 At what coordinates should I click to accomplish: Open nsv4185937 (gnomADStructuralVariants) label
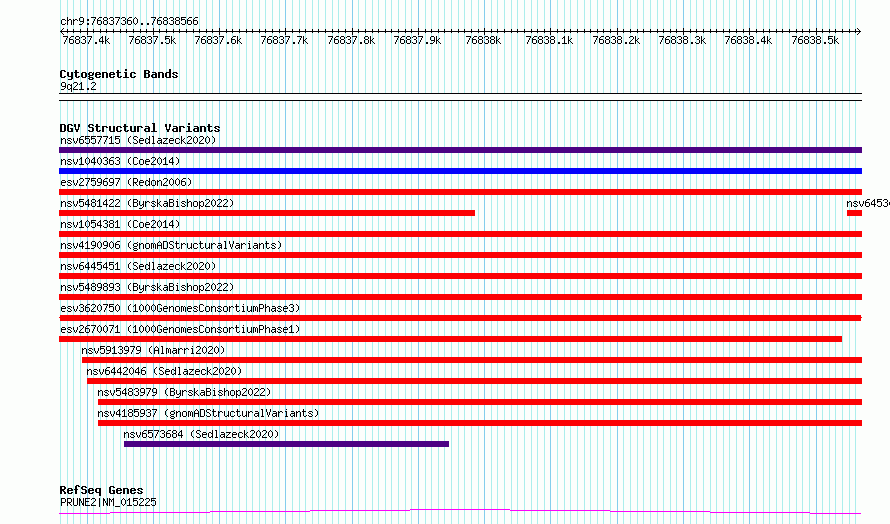pos(208,413)
